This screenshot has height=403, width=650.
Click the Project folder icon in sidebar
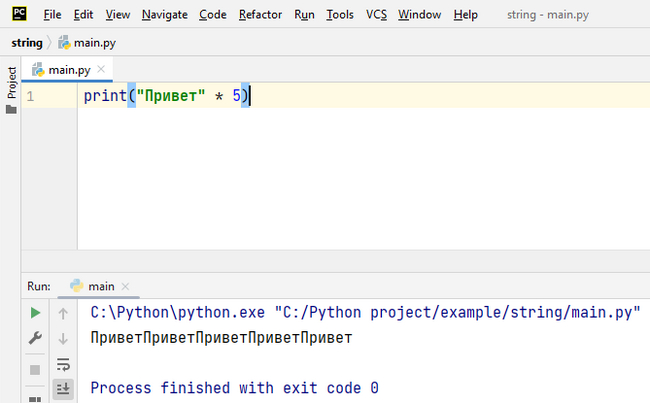tap(11, 109)
